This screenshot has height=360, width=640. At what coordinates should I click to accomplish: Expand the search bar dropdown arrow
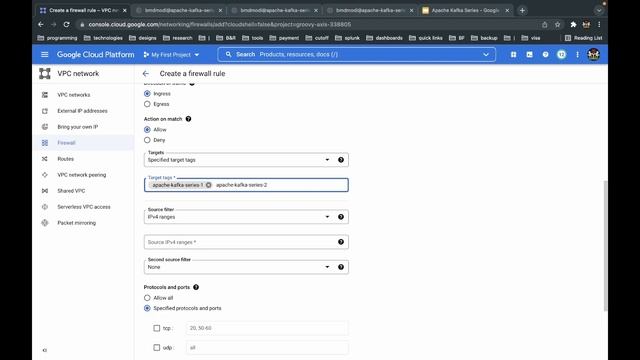pos(486,54)
